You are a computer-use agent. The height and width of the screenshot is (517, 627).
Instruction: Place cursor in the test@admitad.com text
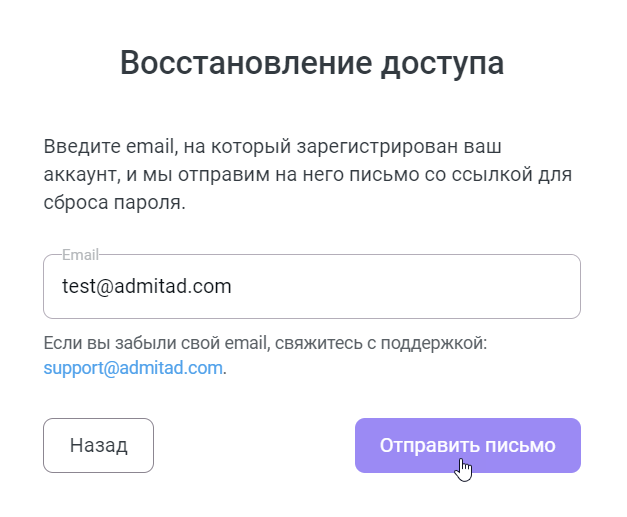point(146,287)
